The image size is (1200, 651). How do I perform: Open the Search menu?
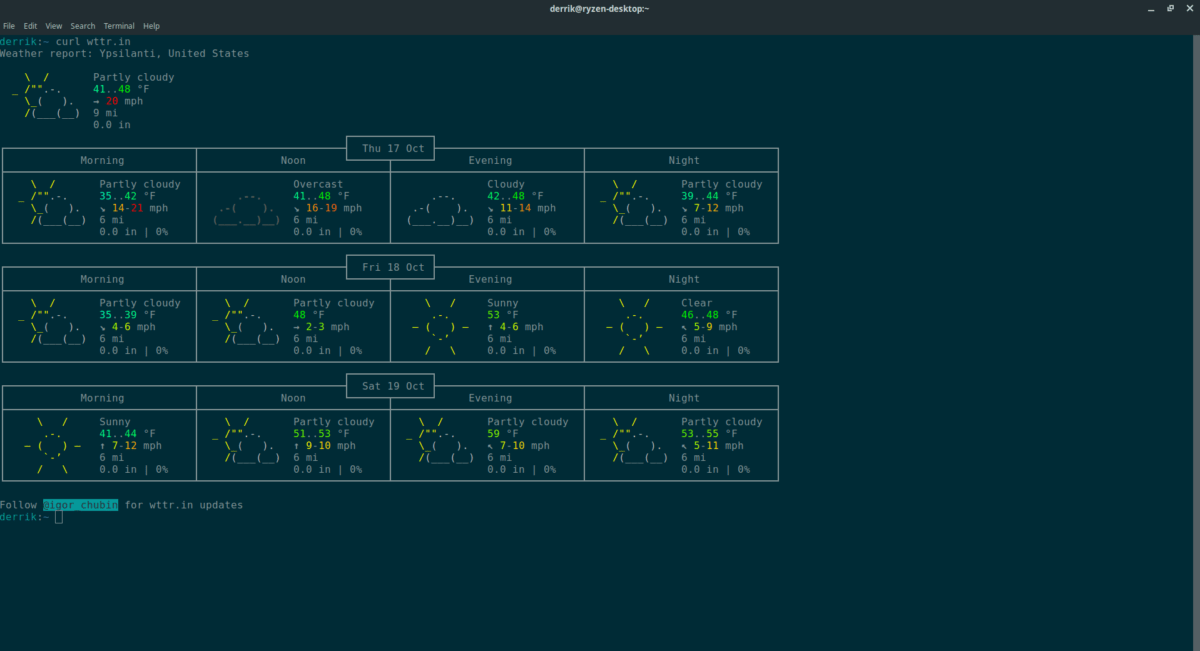pyautogui.click(x=82, y=25)
